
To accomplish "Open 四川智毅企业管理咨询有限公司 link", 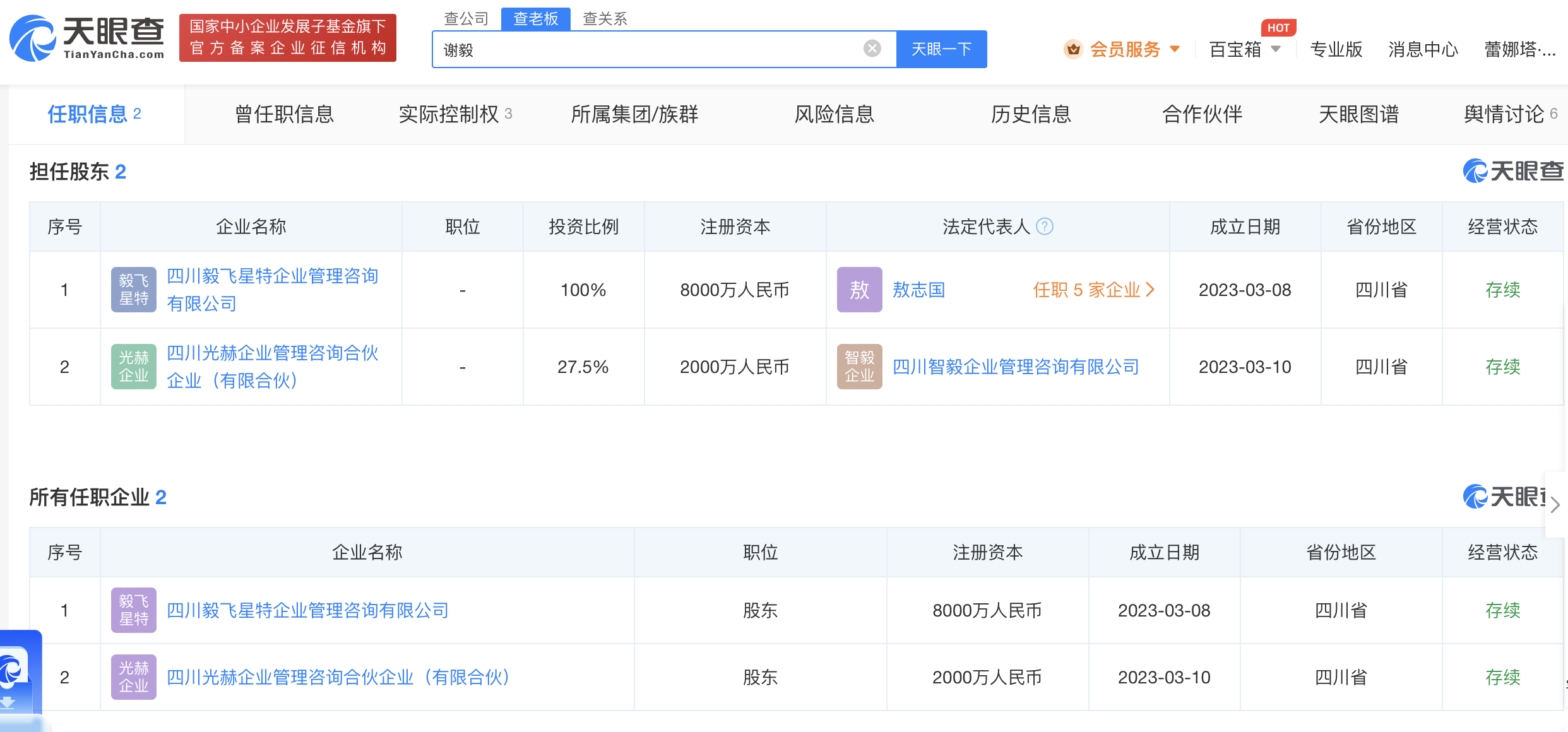I will click(x=1015, y=367).
